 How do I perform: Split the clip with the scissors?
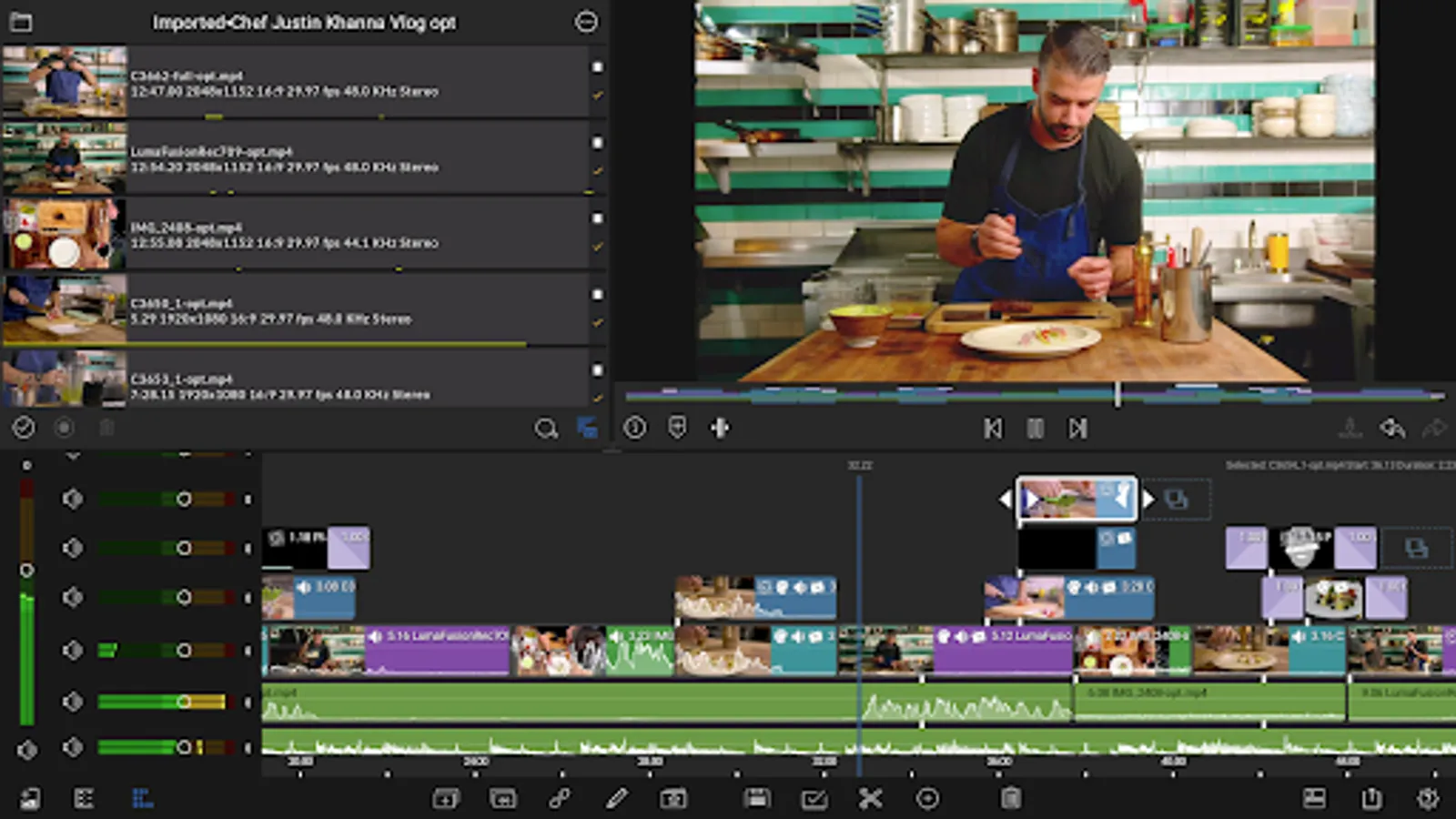tap(871, 799)
